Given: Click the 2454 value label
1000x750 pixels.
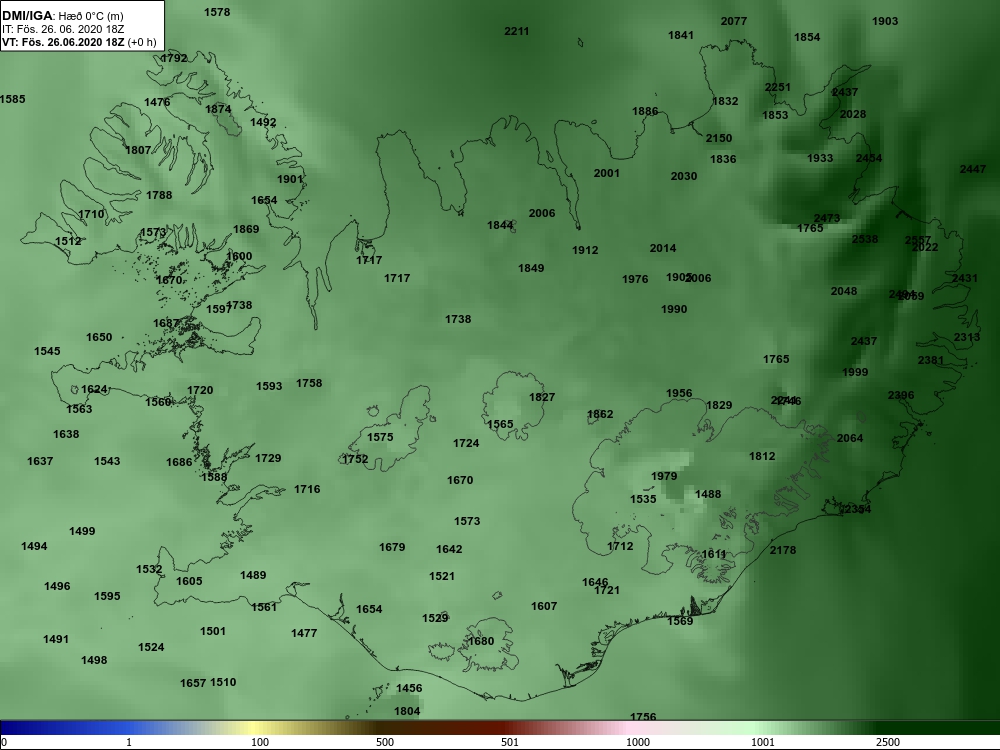Looking at the screenshot, I should (869, 158).
